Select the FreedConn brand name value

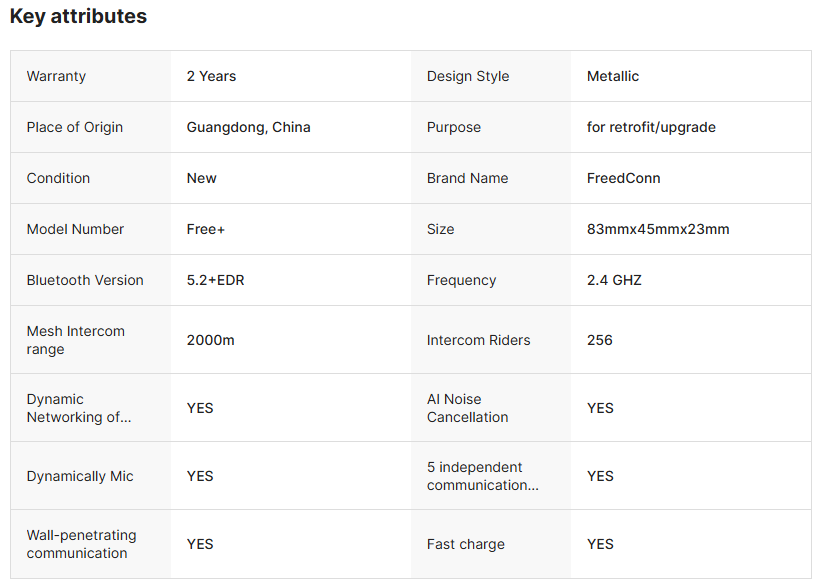tap(623, 178)
